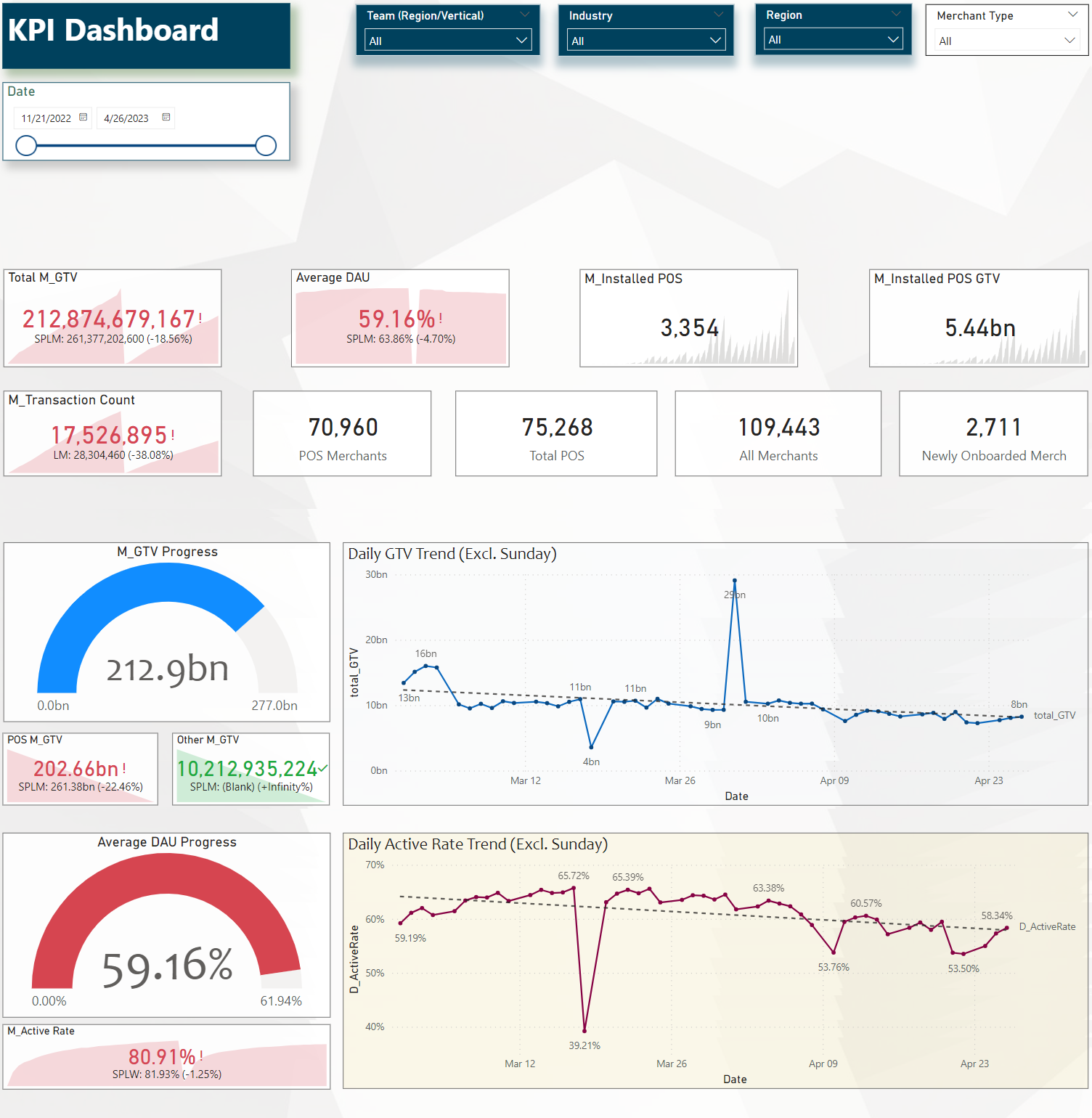This screenshot has height=1118, width=1092.
Task: Select the Other M_GTV card
Action: tap(250, 768)
